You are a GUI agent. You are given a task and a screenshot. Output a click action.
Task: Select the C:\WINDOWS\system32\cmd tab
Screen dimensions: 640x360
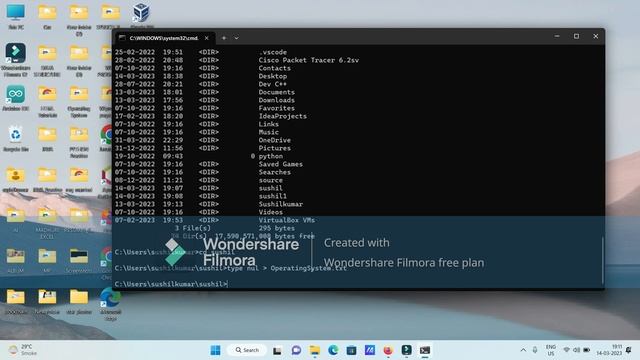164,38
